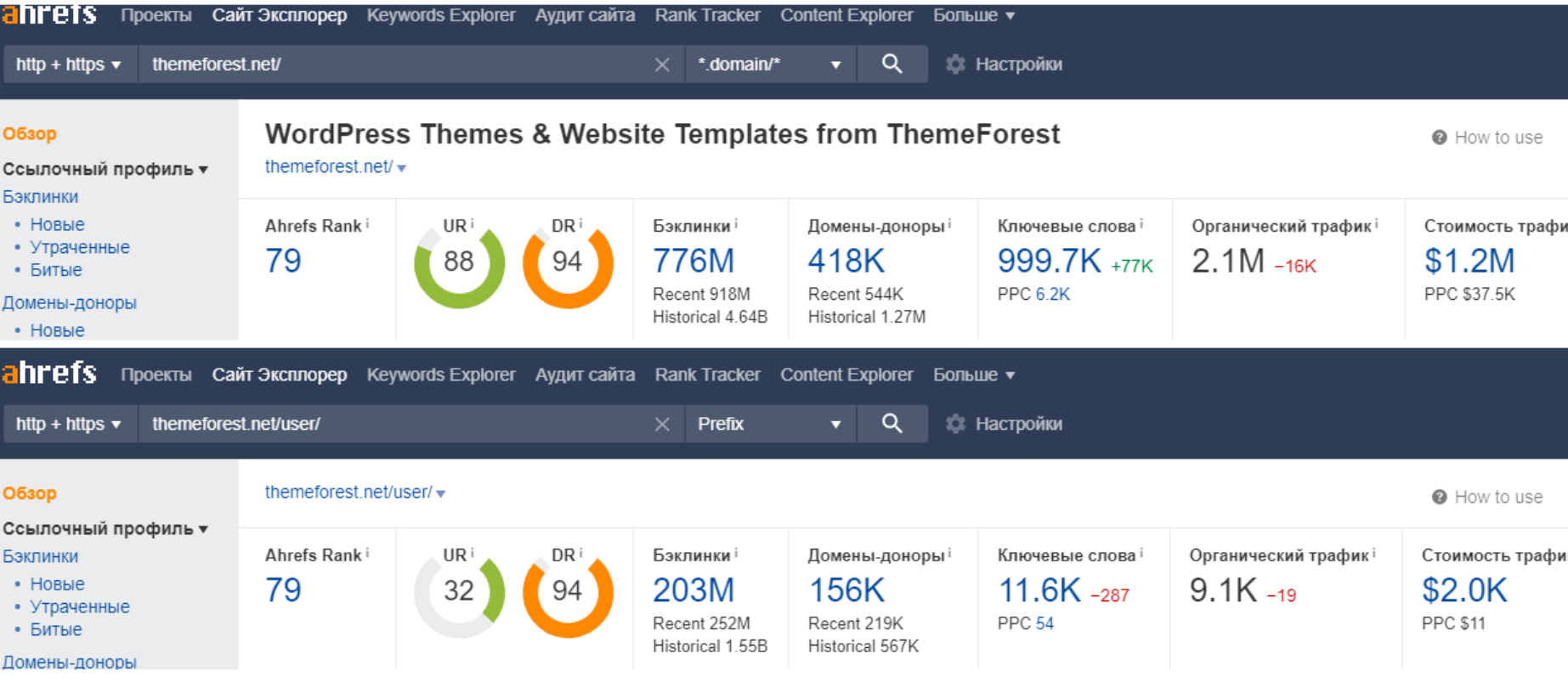Select Сайт Эксплорер in the lower navigation
The height and width of the screenshot is (682, 1568).
point(280,375)
